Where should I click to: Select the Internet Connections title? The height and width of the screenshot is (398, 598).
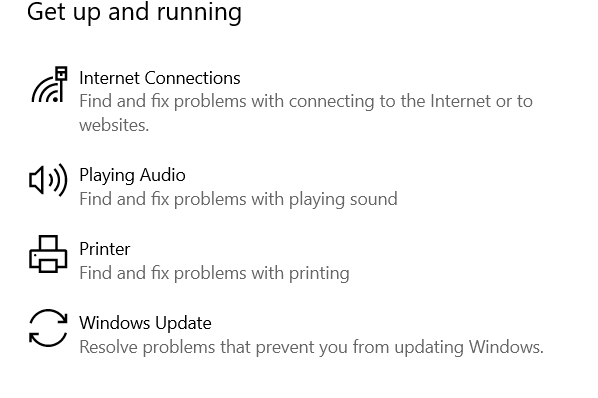pyautogui.click(x=160, y=78)
